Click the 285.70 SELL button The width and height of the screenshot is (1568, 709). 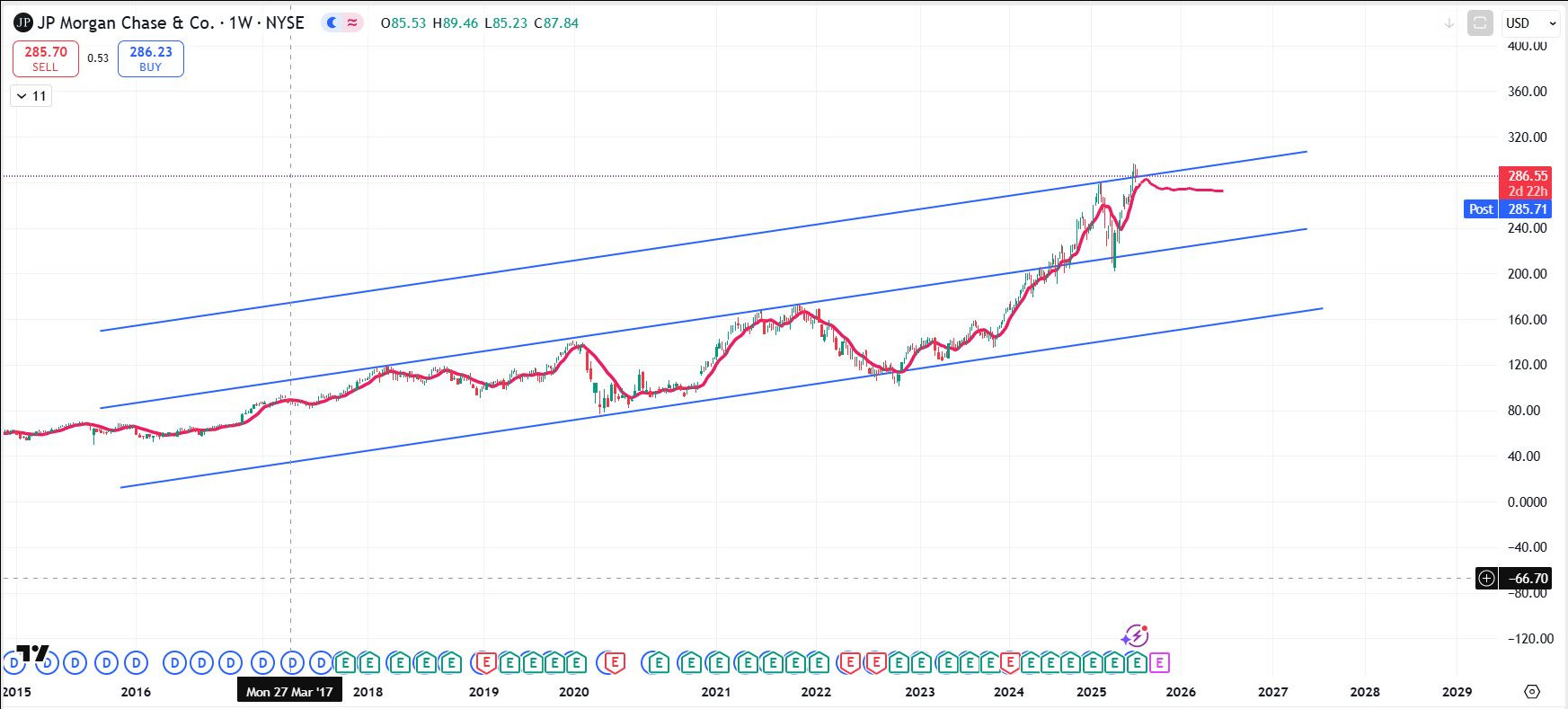click(46, 58)
